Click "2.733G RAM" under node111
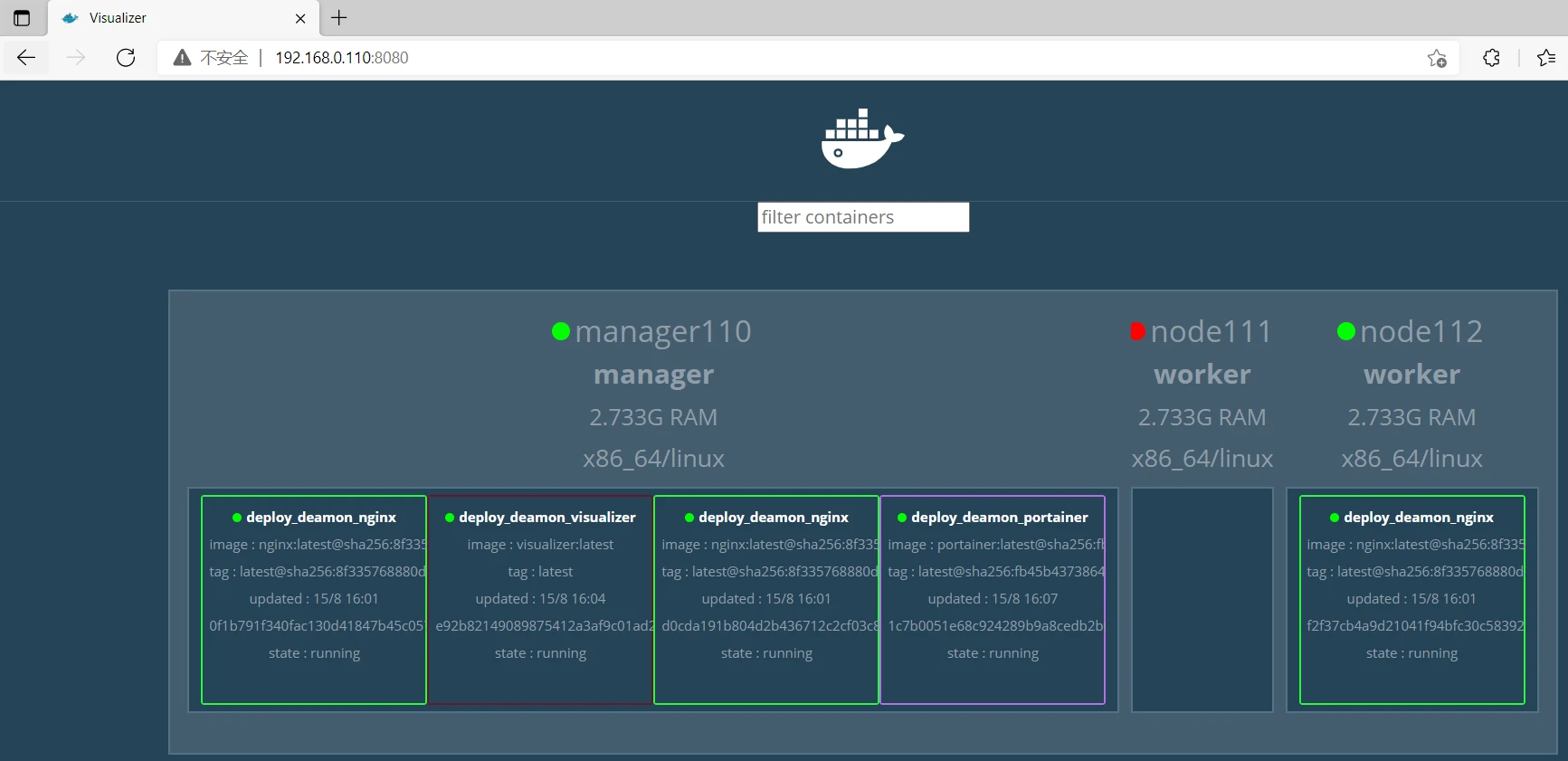This screenshot has height=761, width=1568. tap(1202, 417)
